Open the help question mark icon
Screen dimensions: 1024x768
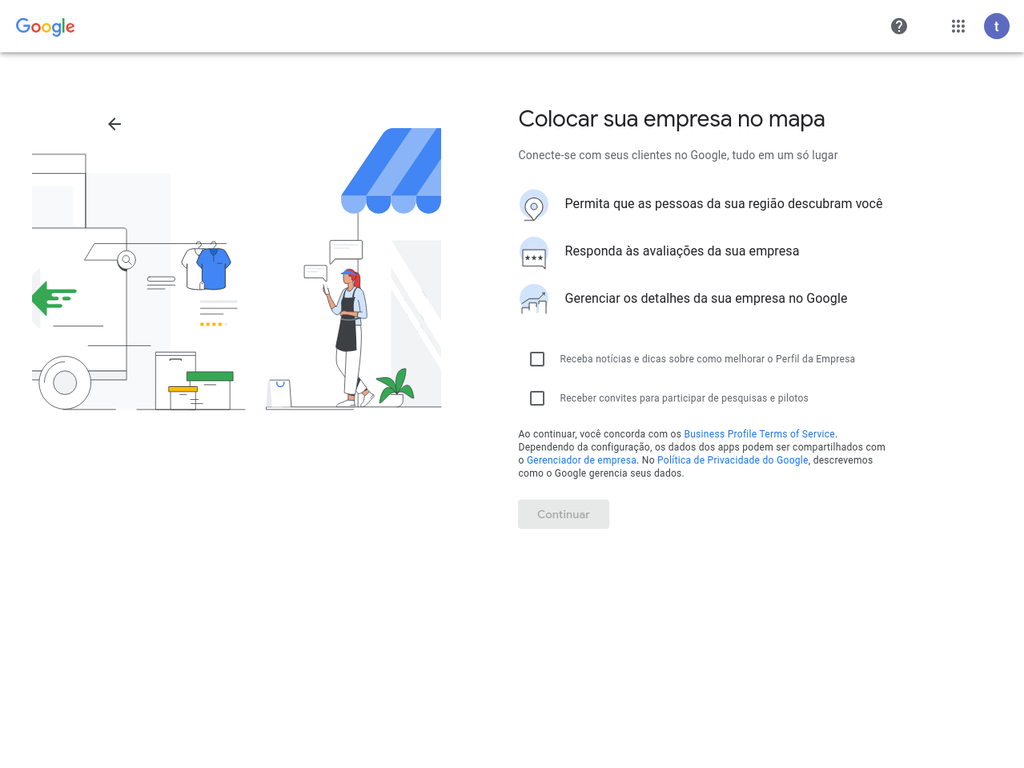point(899,26)
